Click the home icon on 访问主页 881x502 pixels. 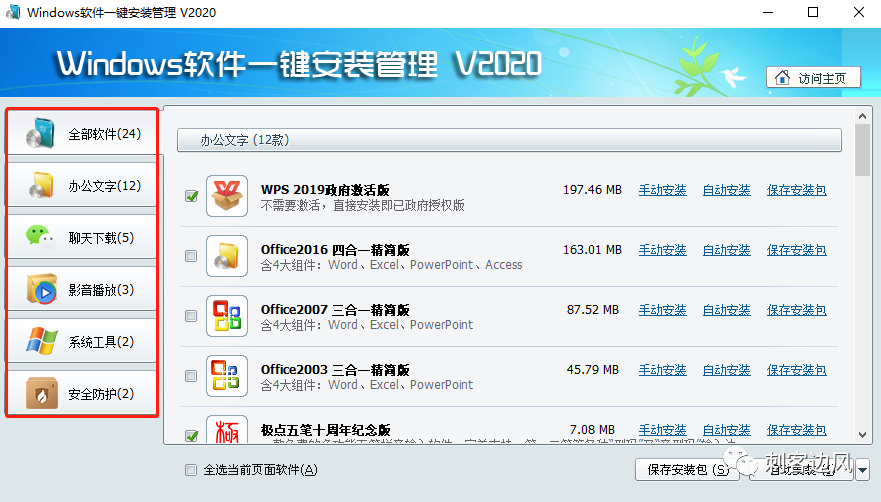coord(782,78)
